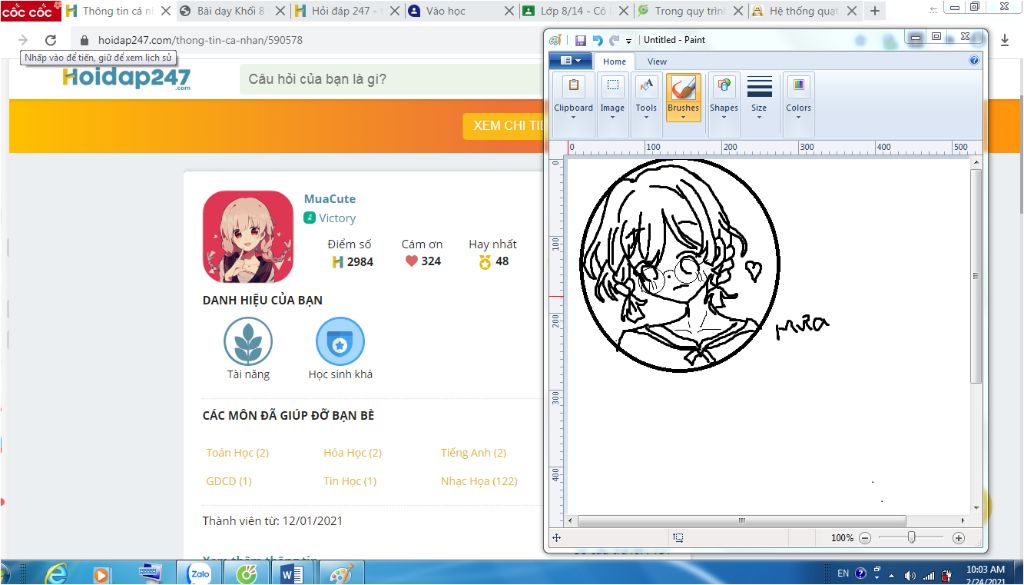This screenshot has height=585, width=1024.
Task: Undo the last Paint stroke
Action: 598,40
